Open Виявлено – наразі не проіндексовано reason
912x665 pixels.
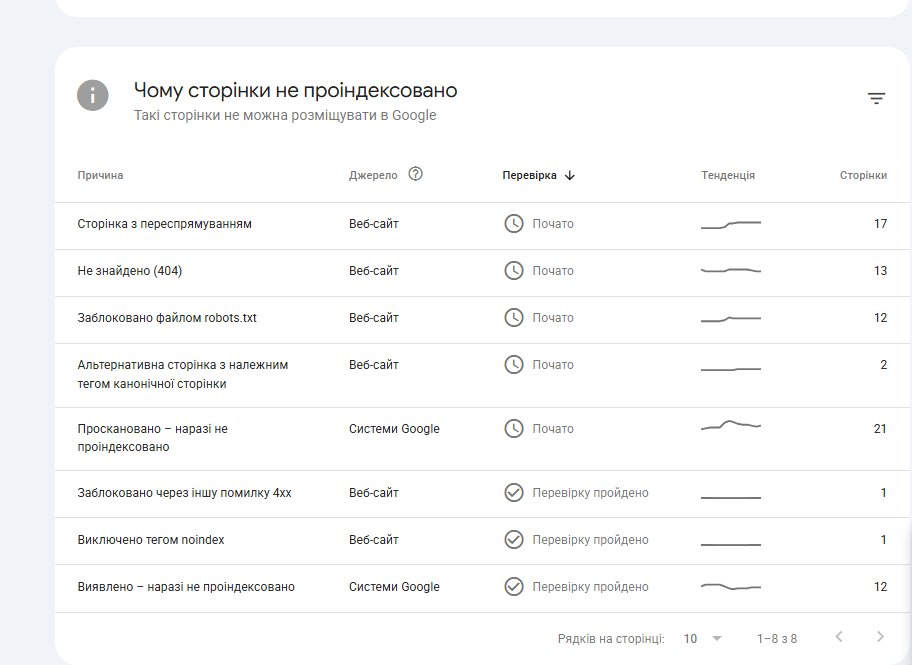(186, 586)
